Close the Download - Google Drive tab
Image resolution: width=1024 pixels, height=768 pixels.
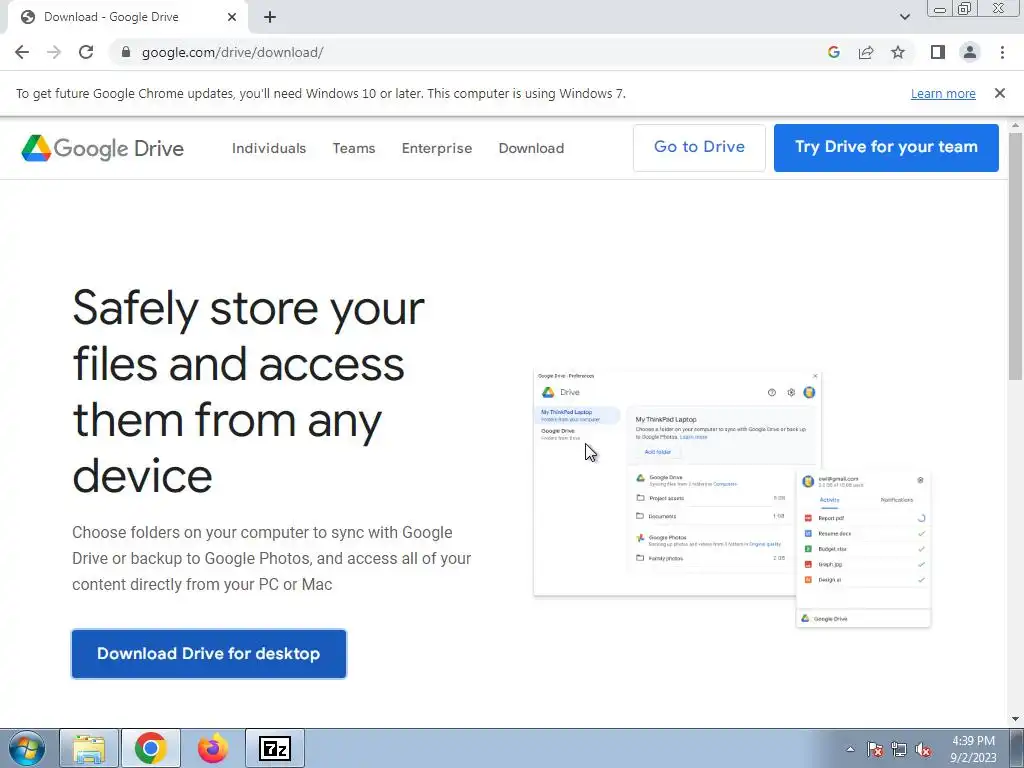232,17
